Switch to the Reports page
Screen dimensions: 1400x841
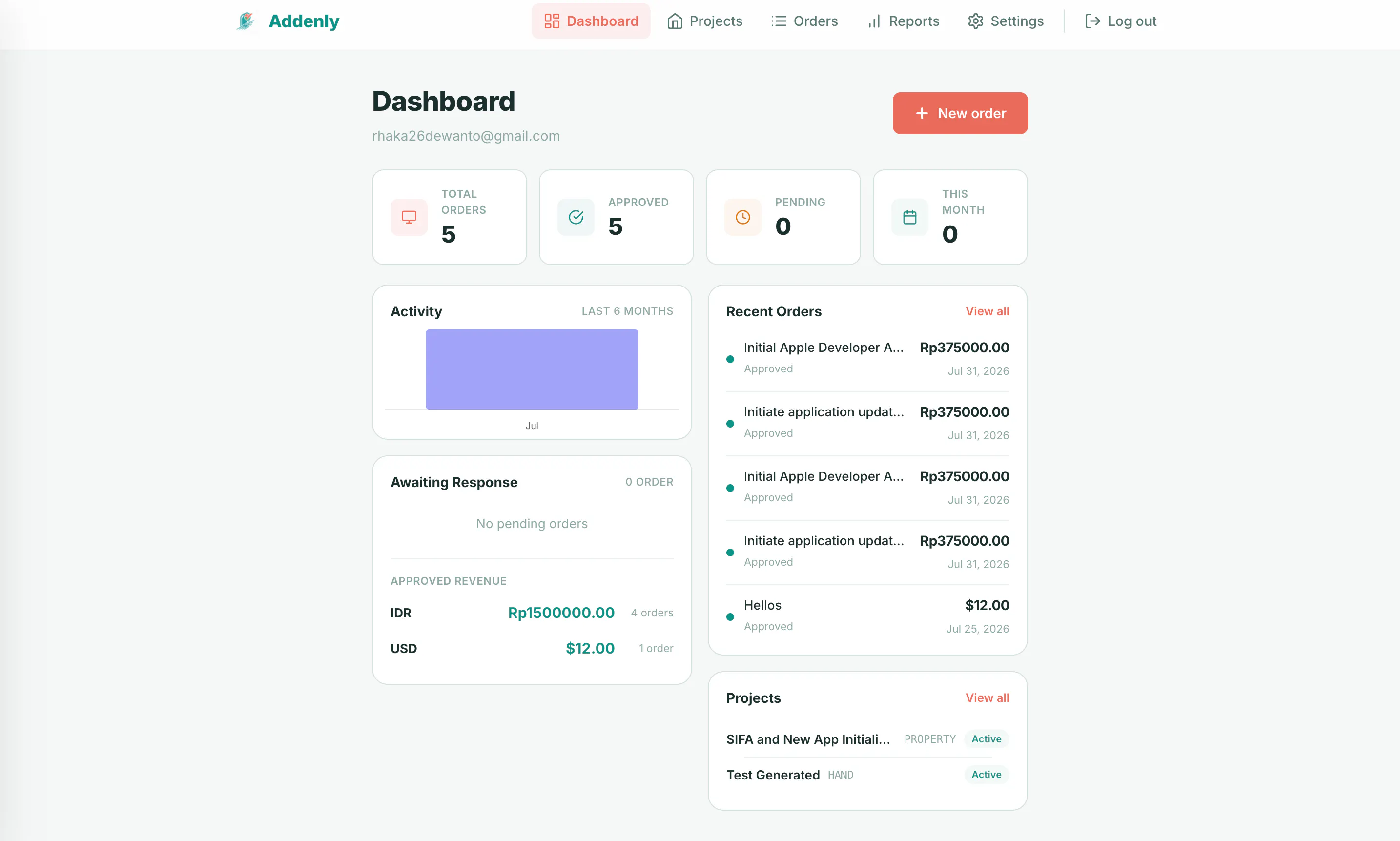pyautogui.click(x=903, y=21)
